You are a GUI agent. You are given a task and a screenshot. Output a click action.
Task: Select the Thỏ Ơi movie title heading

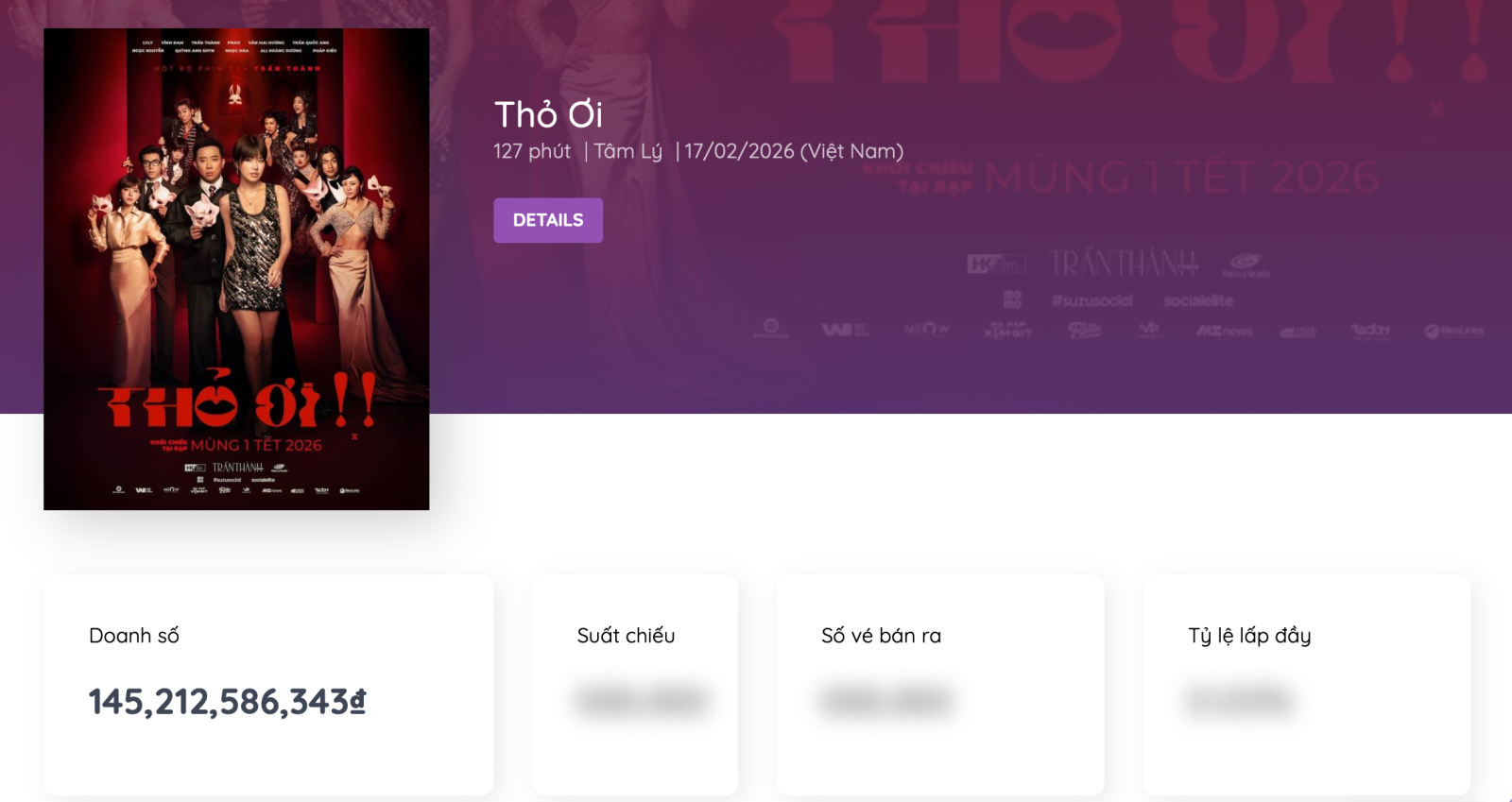pos(548,114)
